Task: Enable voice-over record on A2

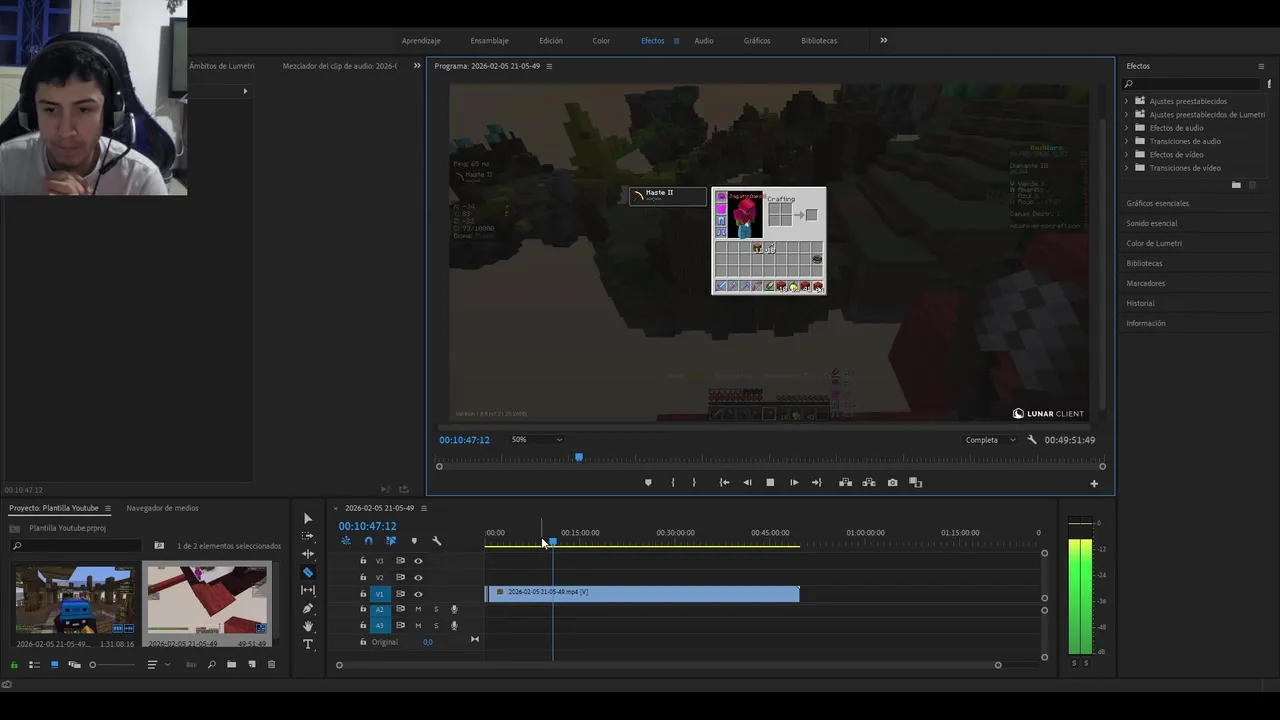Action: (454, 609)
